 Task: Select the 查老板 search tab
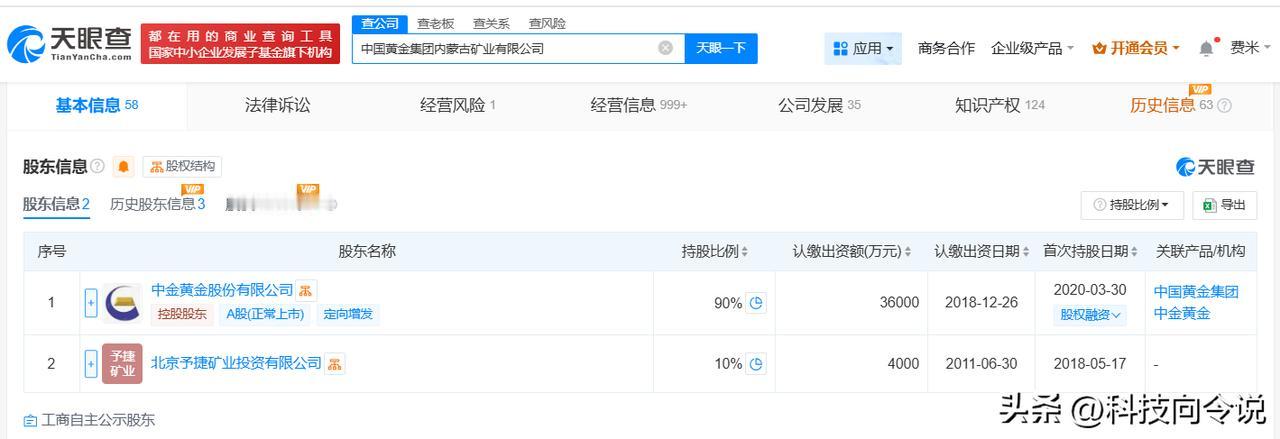click(x=435, y=23)
